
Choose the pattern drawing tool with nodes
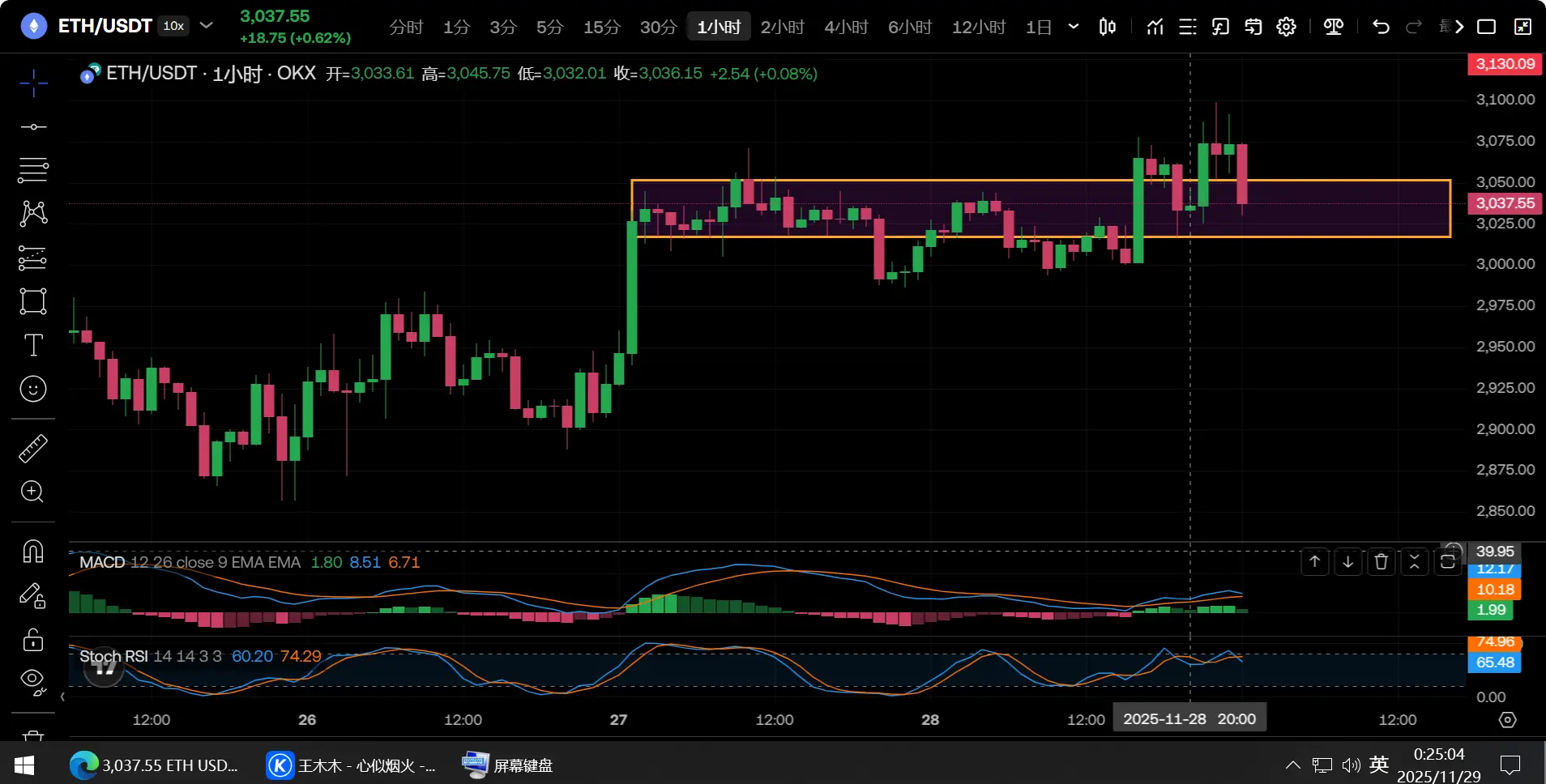pyautogui.click(x=33, y=213)
